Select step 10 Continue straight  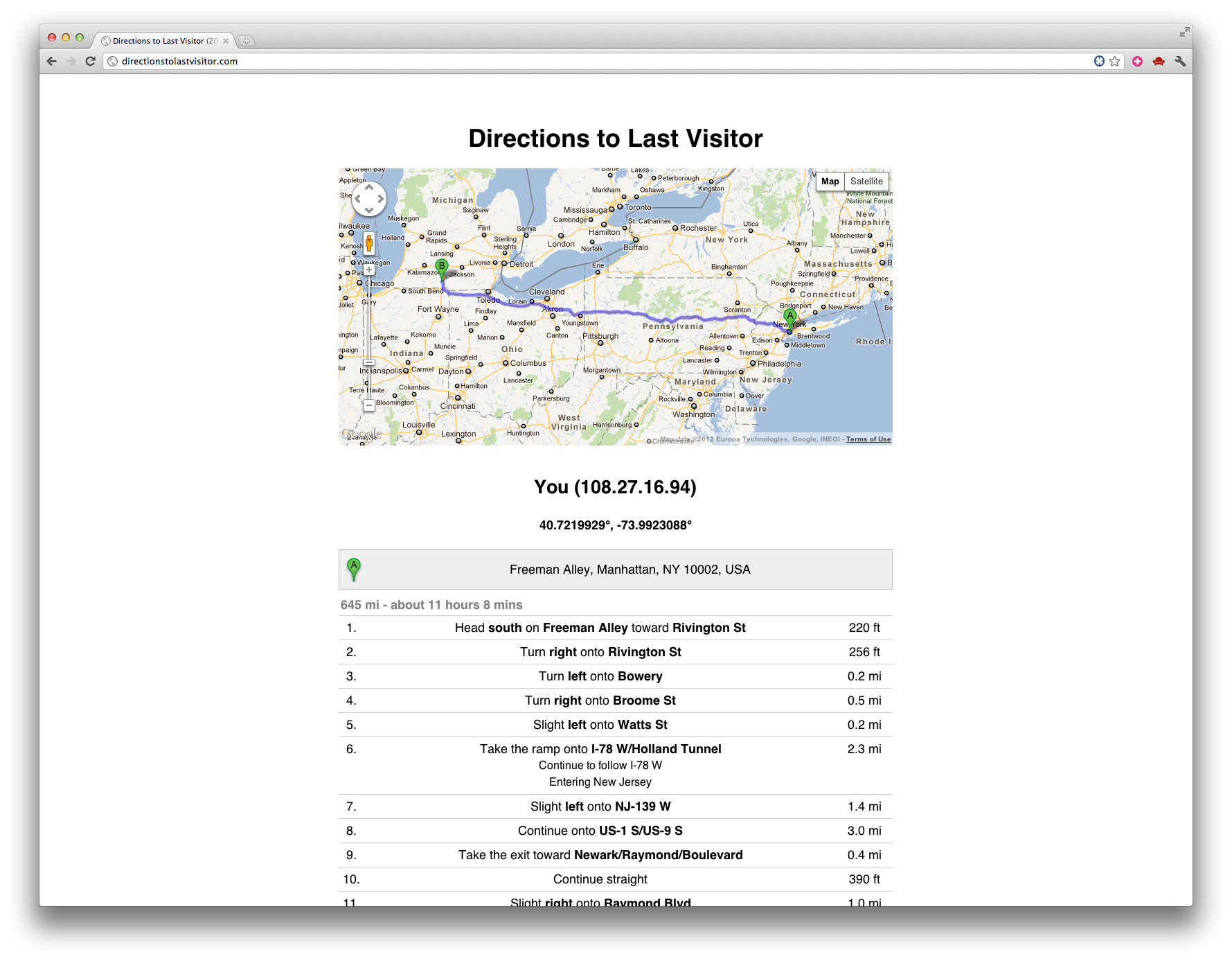pyautogui.click(x=615, y=879)
